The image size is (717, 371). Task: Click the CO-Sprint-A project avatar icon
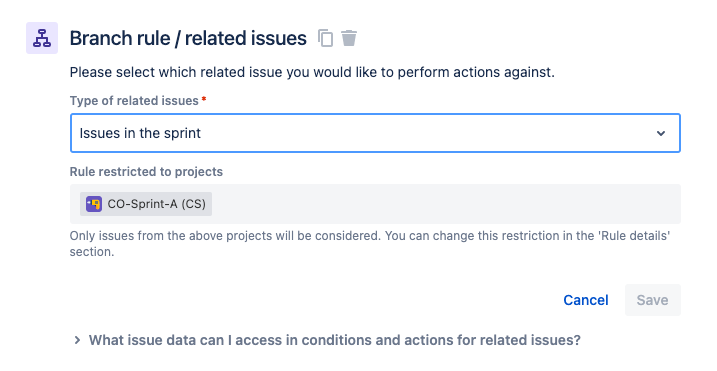coord(94,204)
